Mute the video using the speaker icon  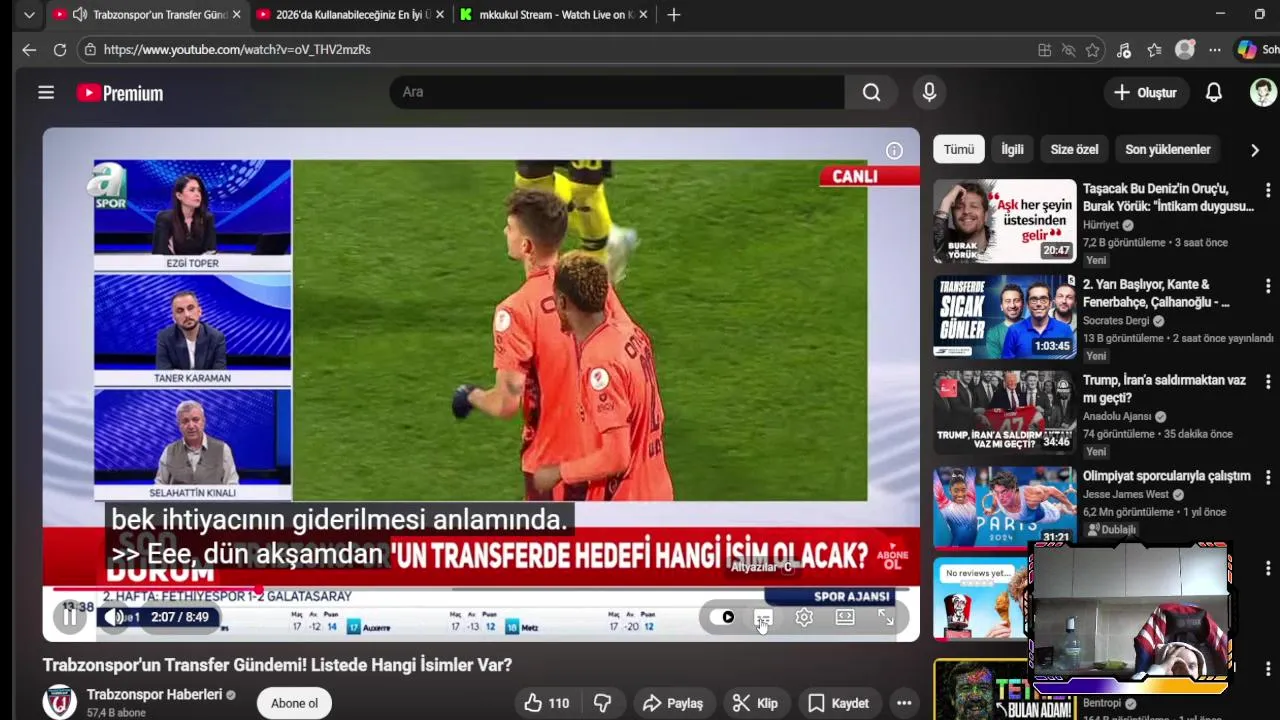(116, 617)
